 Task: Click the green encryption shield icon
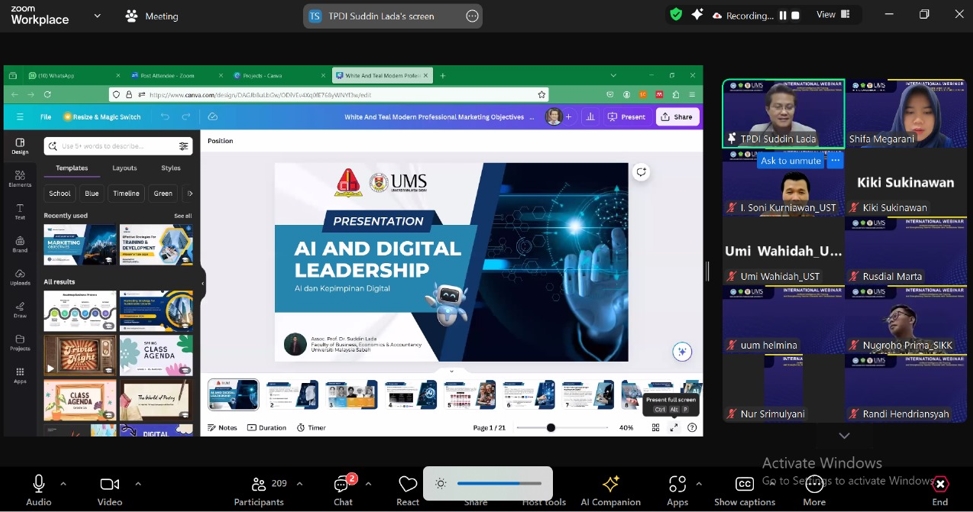[x=676, y=14]
